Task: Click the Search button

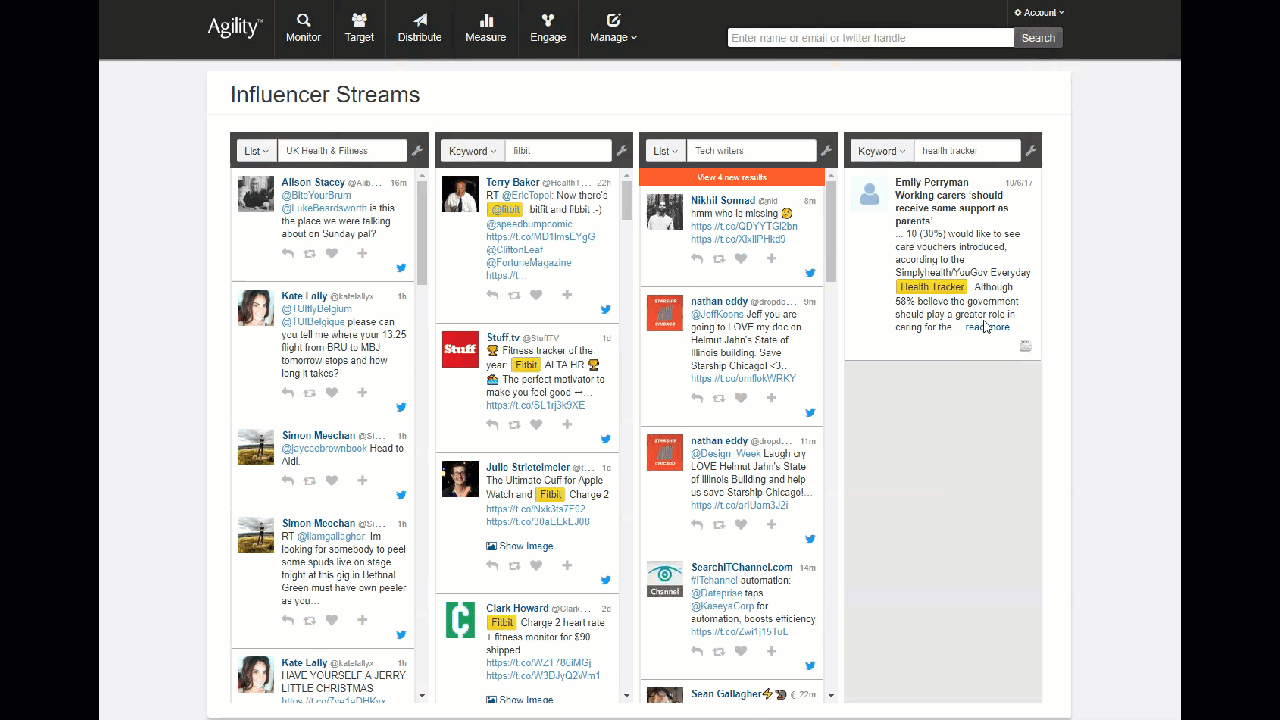Action: (1038, 38)
